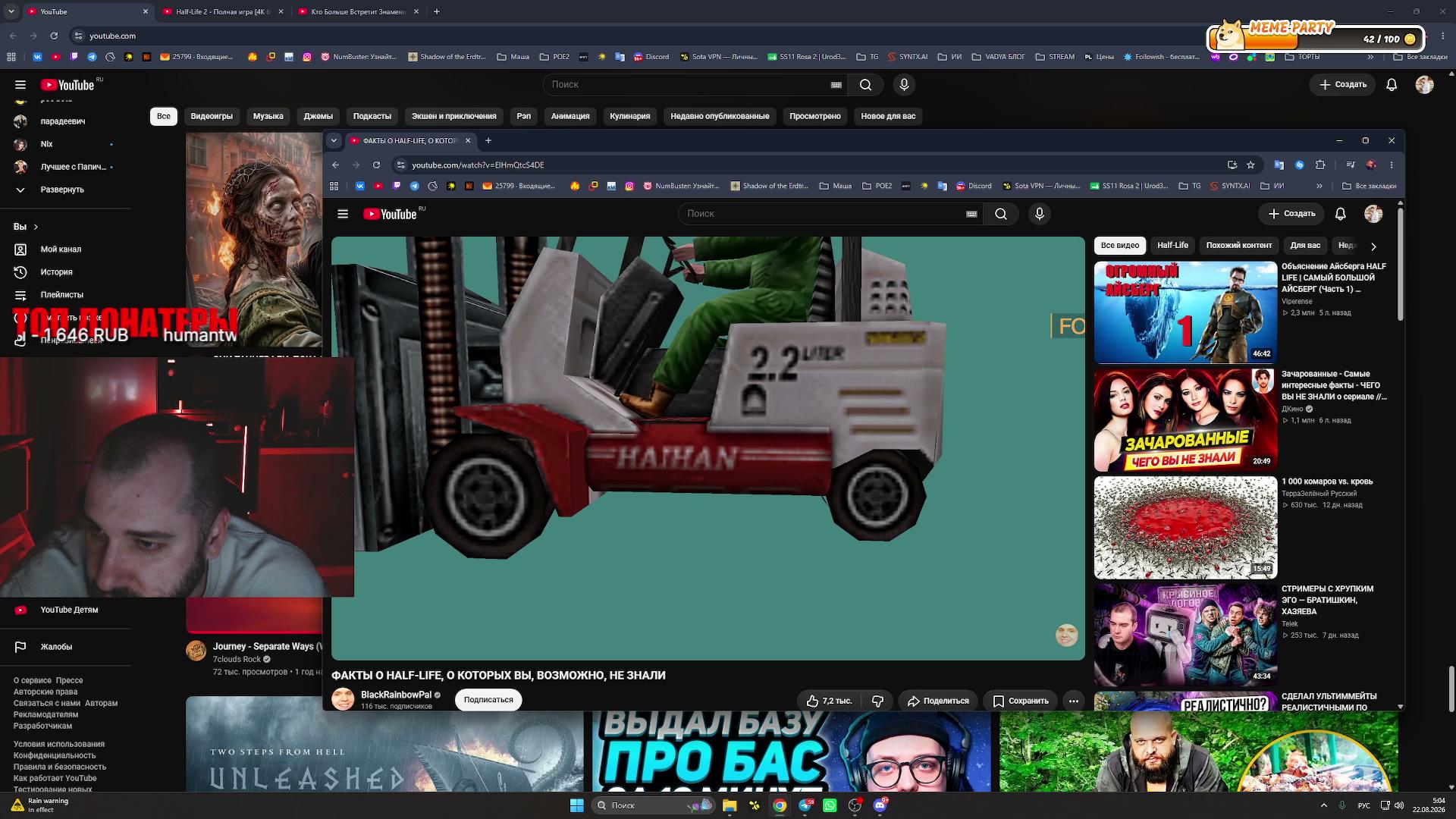Viewport: 1456px width, 819px height.
Task: Open Discord from the taskbar
Action: point(880,805)
